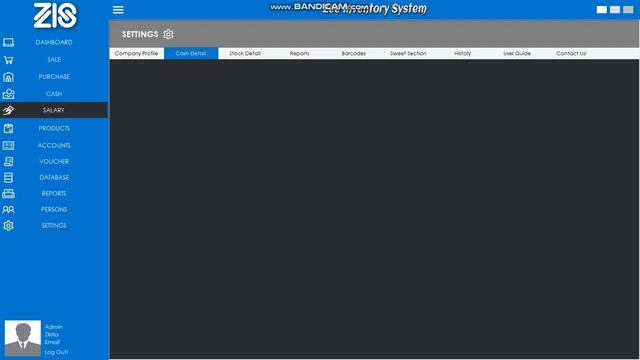
Task: Click the admin profile picture
Action: (x=23, y=338)
